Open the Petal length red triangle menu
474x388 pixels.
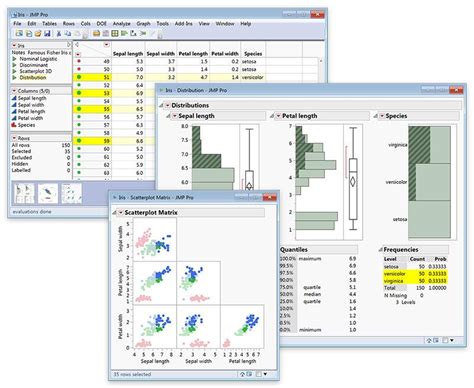click(278, 116)
